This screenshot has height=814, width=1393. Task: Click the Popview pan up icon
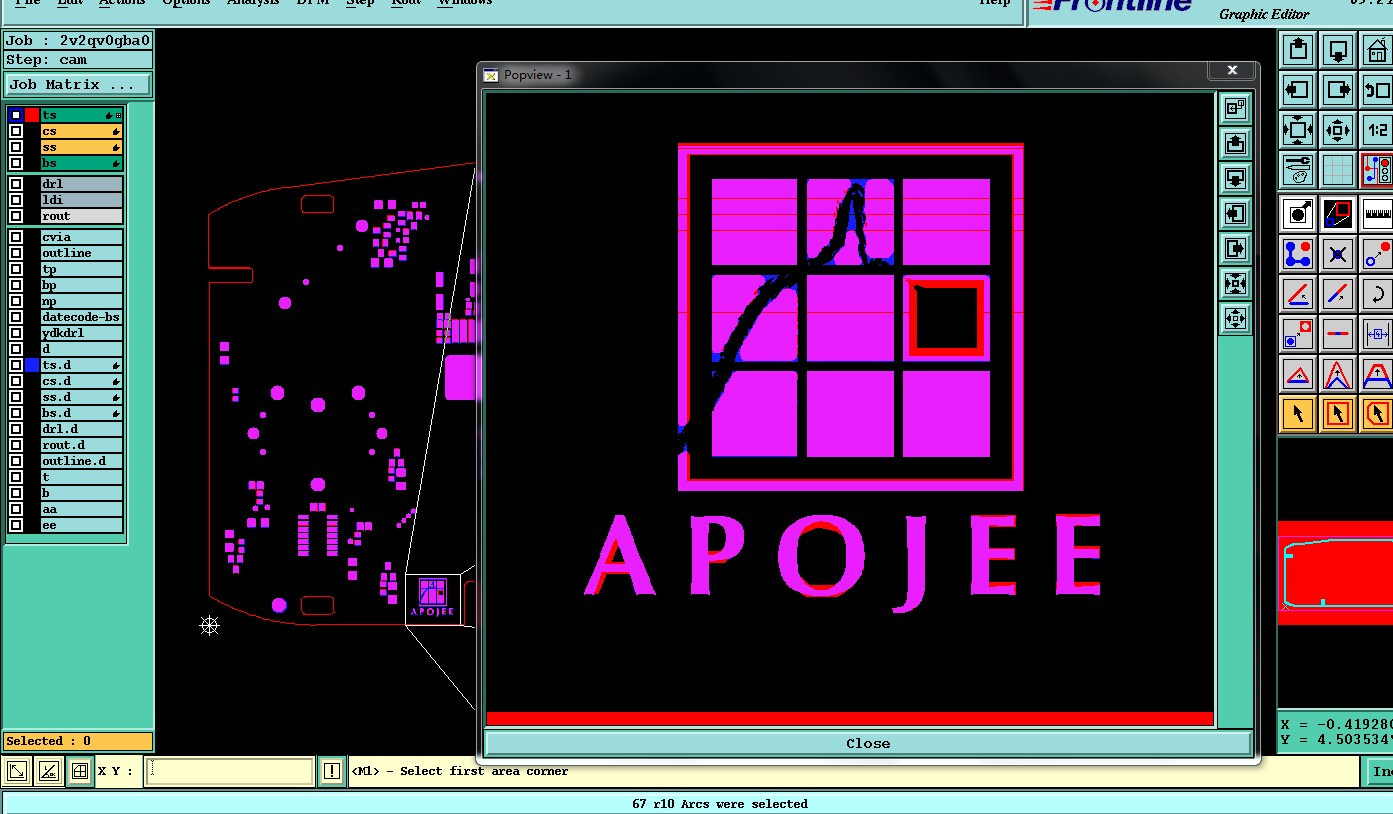1235,143
